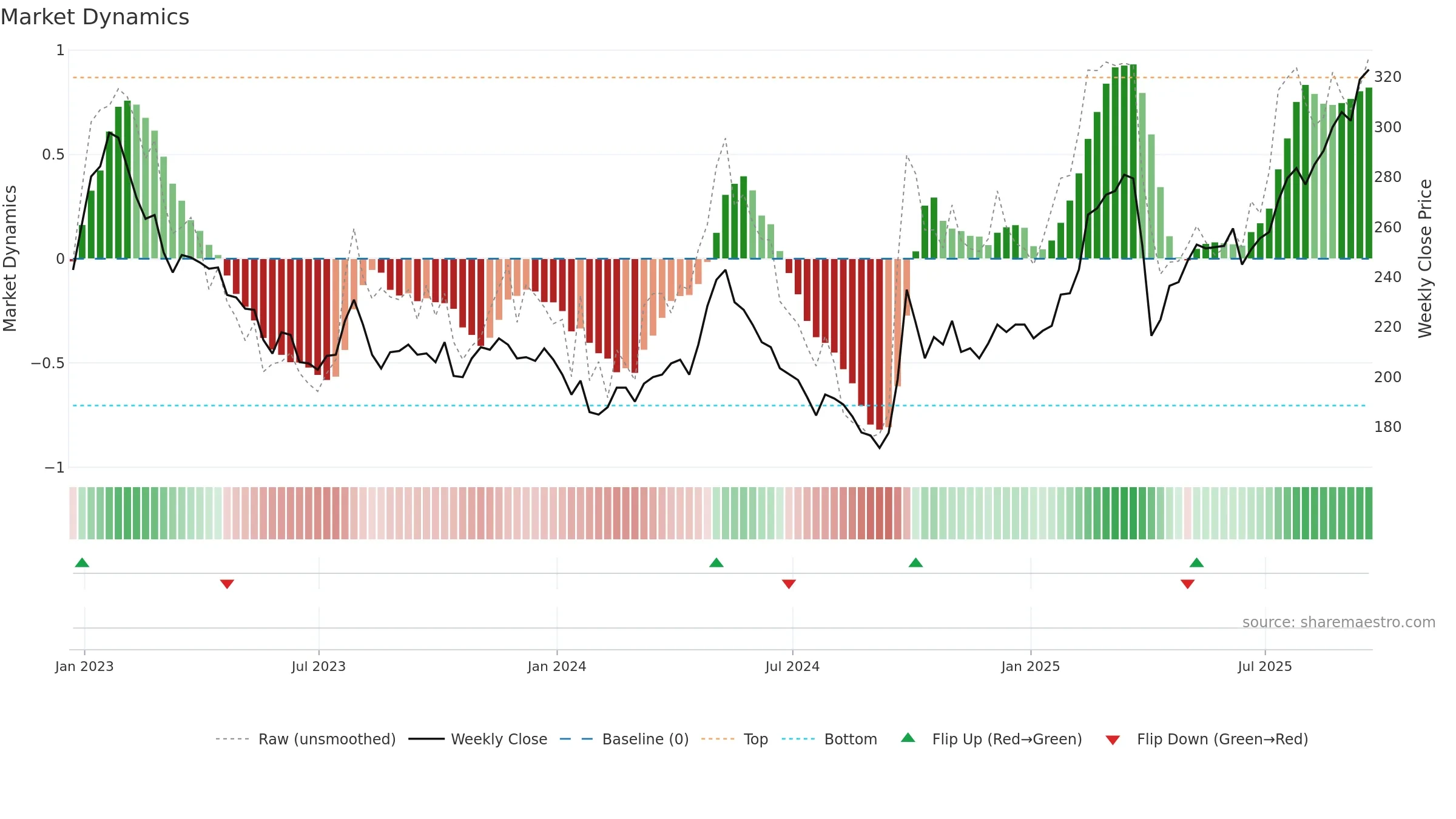Click the Weekly Close Price axis title
The height and width of the screenshot is (819, 1456).
coord(1425,258)
